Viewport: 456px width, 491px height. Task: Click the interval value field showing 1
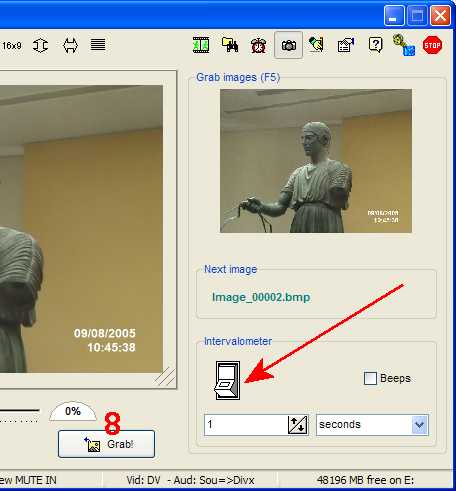click(x=246, y=425)
